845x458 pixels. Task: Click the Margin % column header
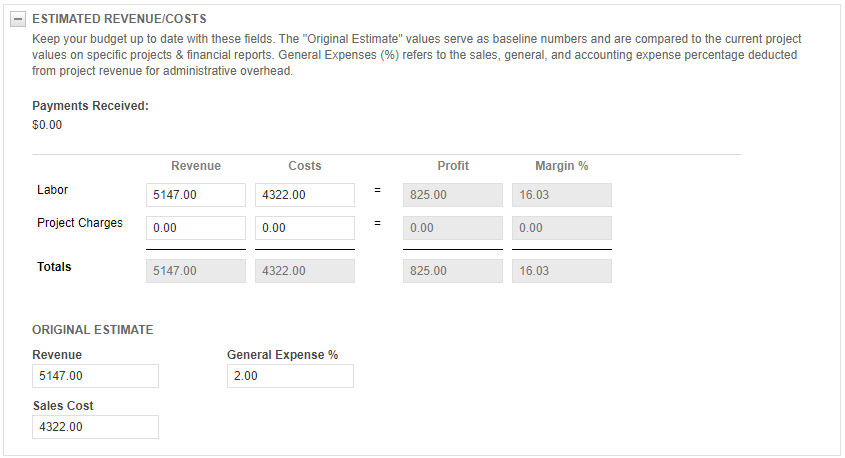561,166
